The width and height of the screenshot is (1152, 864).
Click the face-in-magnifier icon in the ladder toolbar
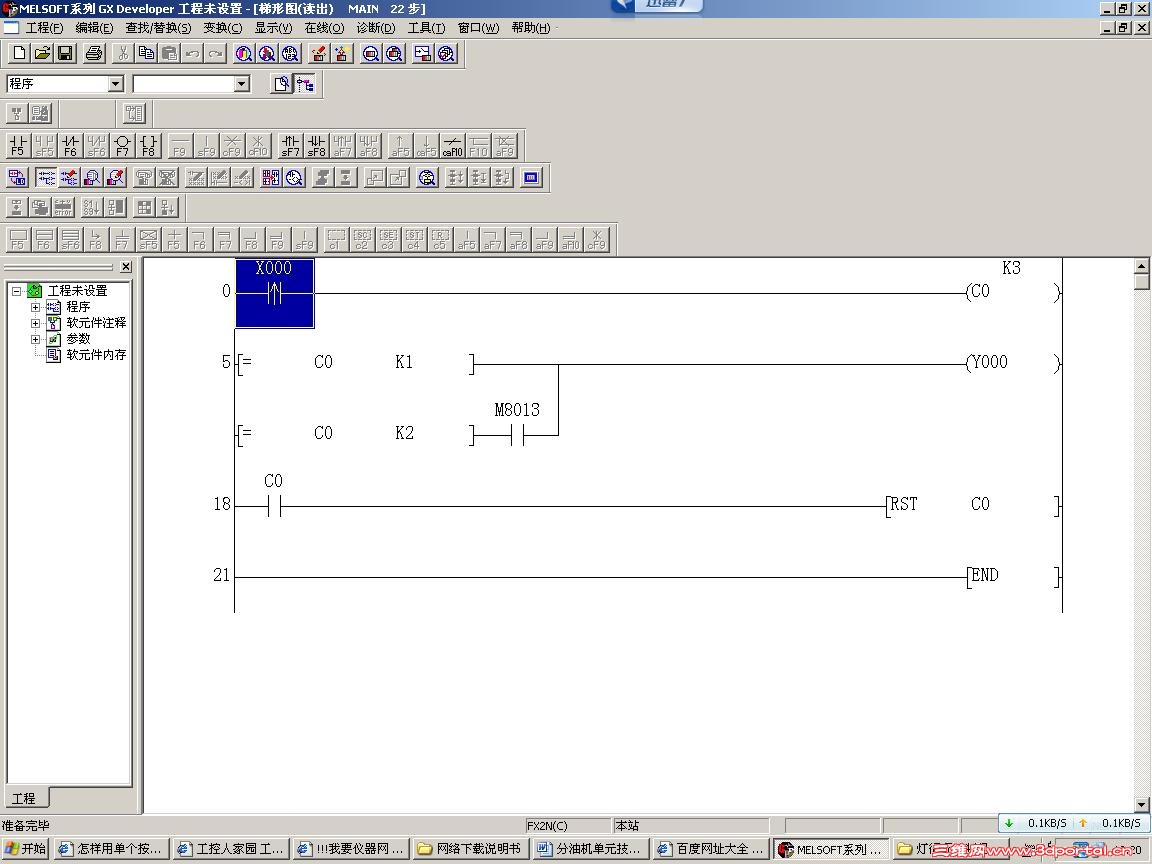pos(427,178)
